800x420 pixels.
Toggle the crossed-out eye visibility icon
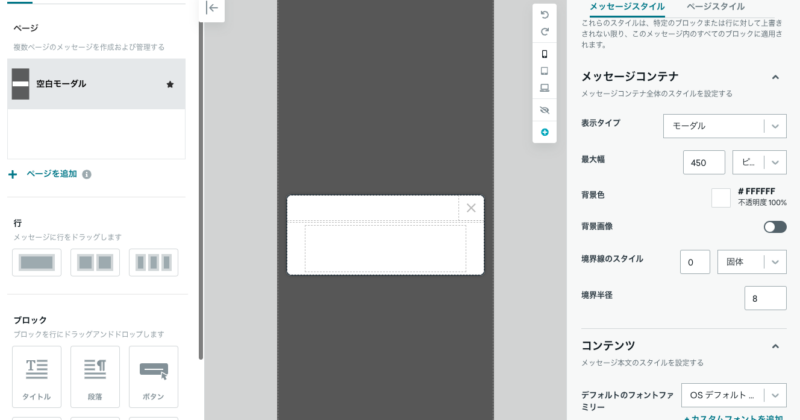pyautogui.click(x=544, y=110)
